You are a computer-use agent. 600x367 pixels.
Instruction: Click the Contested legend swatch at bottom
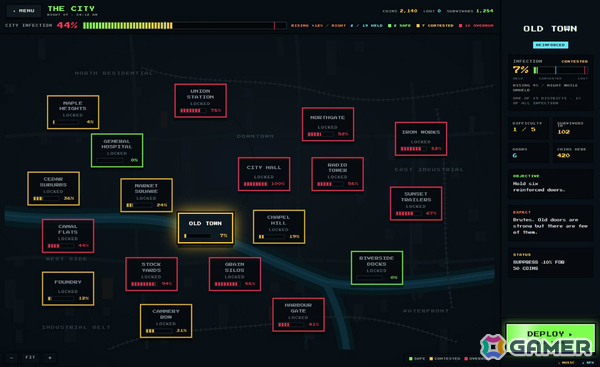[431, 359]
